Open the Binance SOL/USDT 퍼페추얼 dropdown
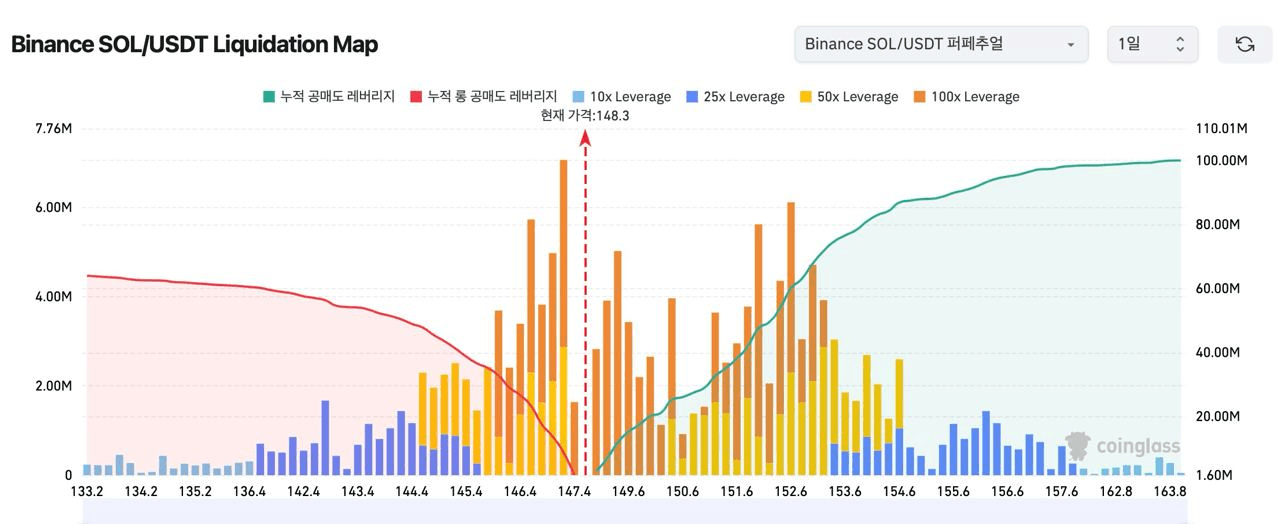Image resolution: width=1280 pixels, height=524 pixels. pos(941,44)
